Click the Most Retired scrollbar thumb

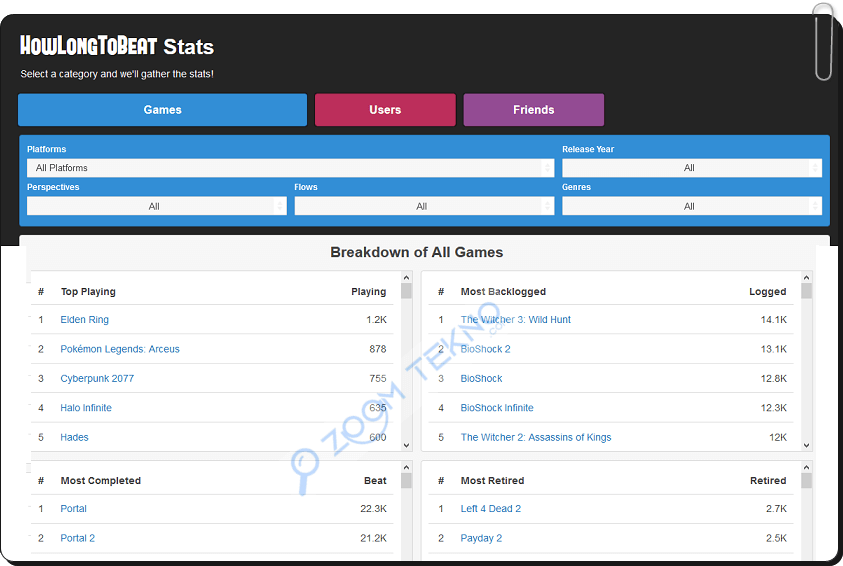point(806,481)
